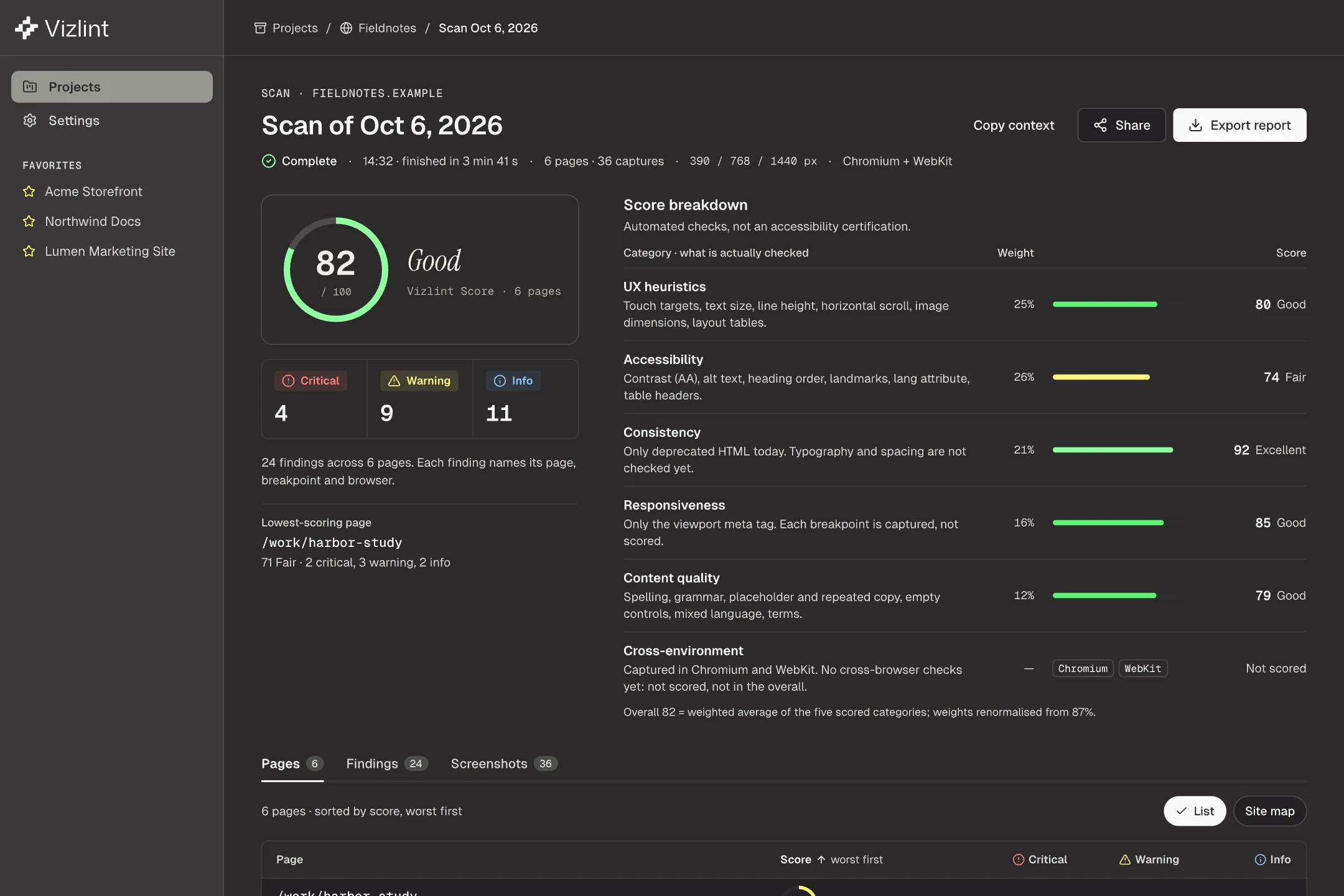The width and height of the screenshot is (1344, 896).
Task: Open the Screenshots tab
Action: tap(504, 763)
